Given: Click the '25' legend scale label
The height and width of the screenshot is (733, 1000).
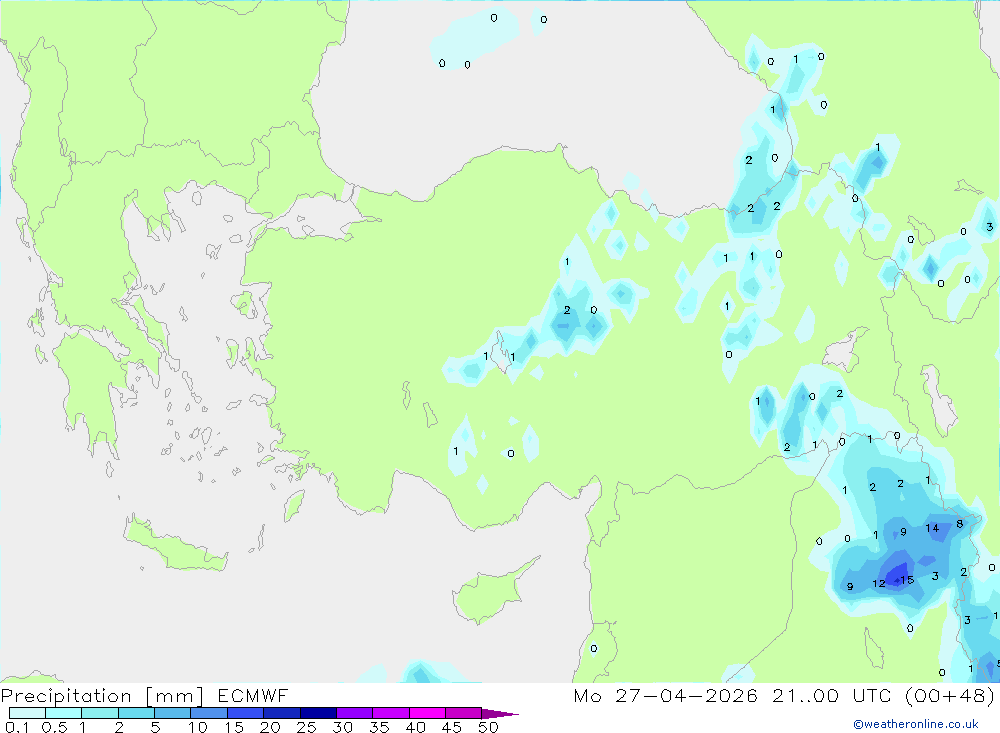Looking at the screenshot, I should (x=307, y=727).
